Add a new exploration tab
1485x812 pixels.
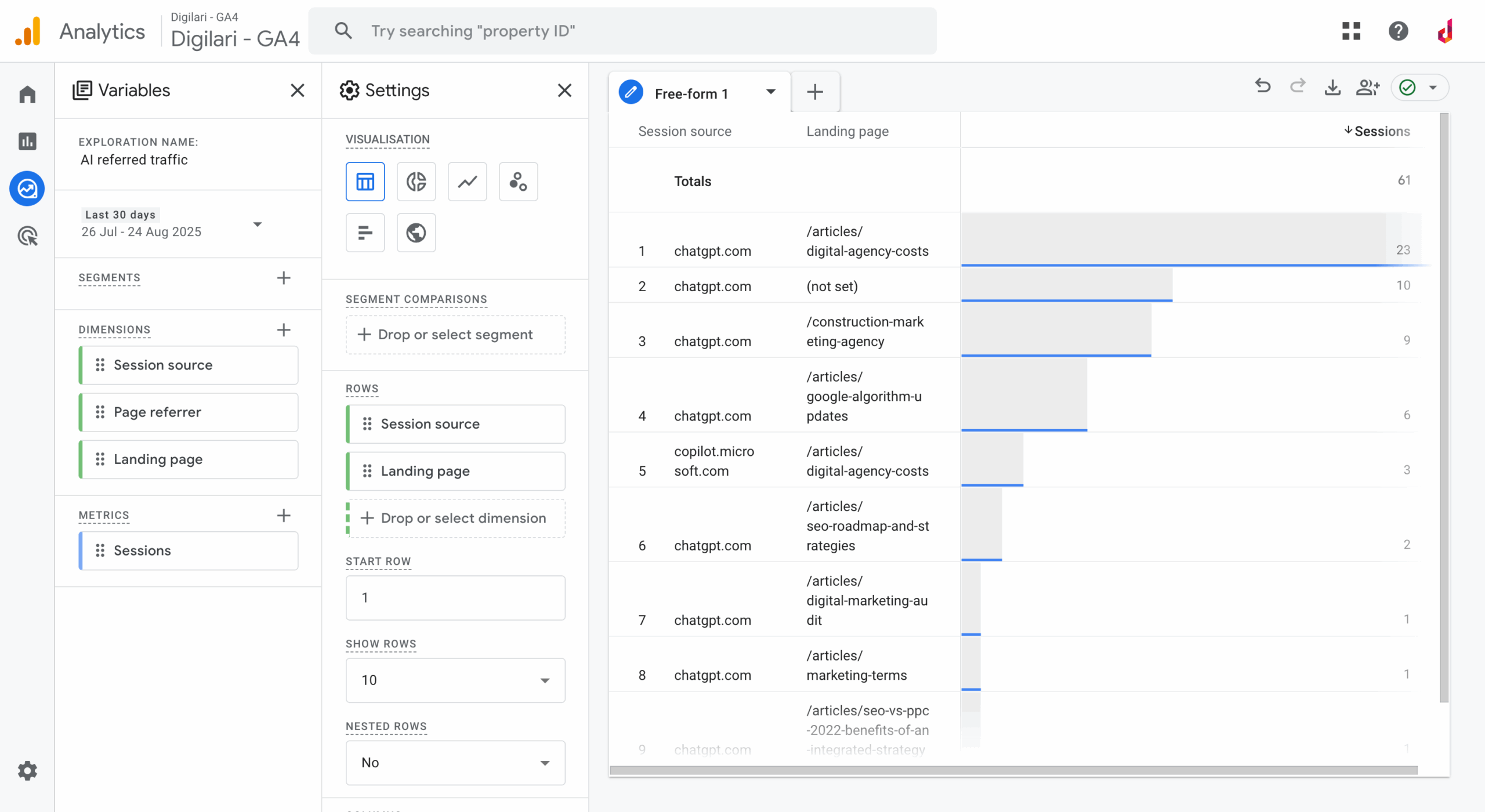point(815,92)
